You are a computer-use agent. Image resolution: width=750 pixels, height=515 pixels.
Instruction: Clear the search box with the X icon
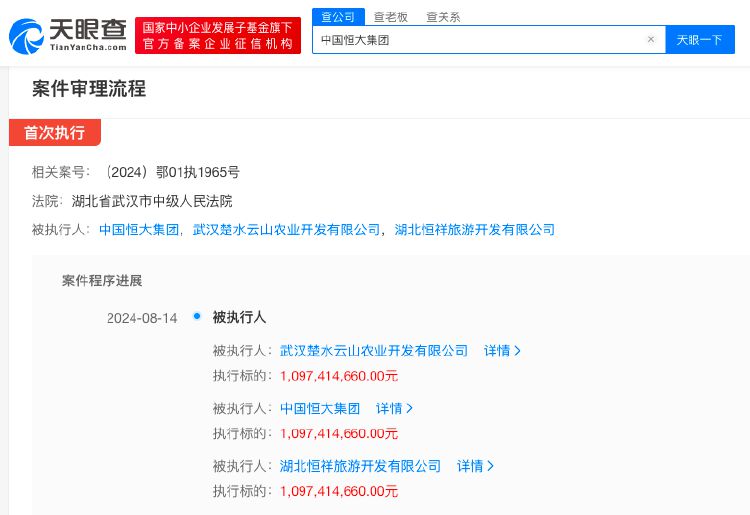[651, 40]
